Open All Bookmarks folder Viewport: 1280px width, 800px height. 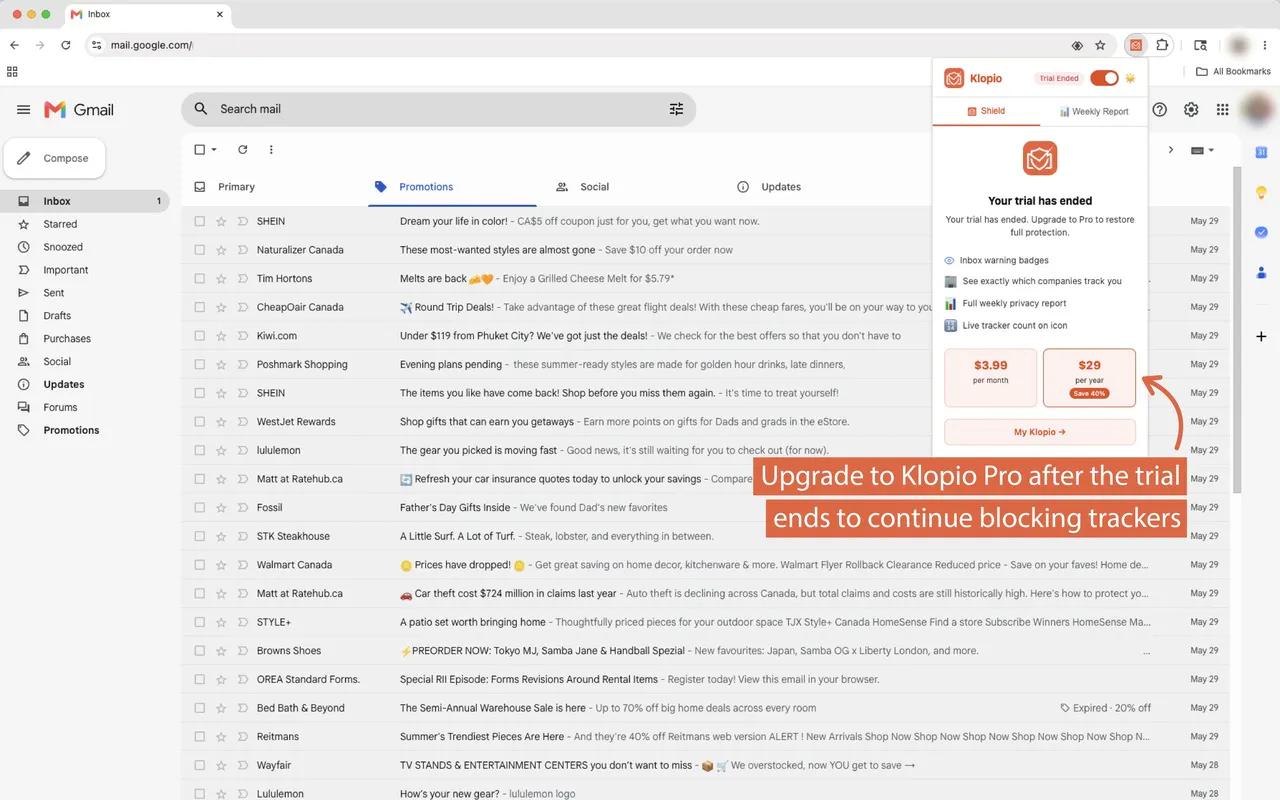[x=1234, y=72]
